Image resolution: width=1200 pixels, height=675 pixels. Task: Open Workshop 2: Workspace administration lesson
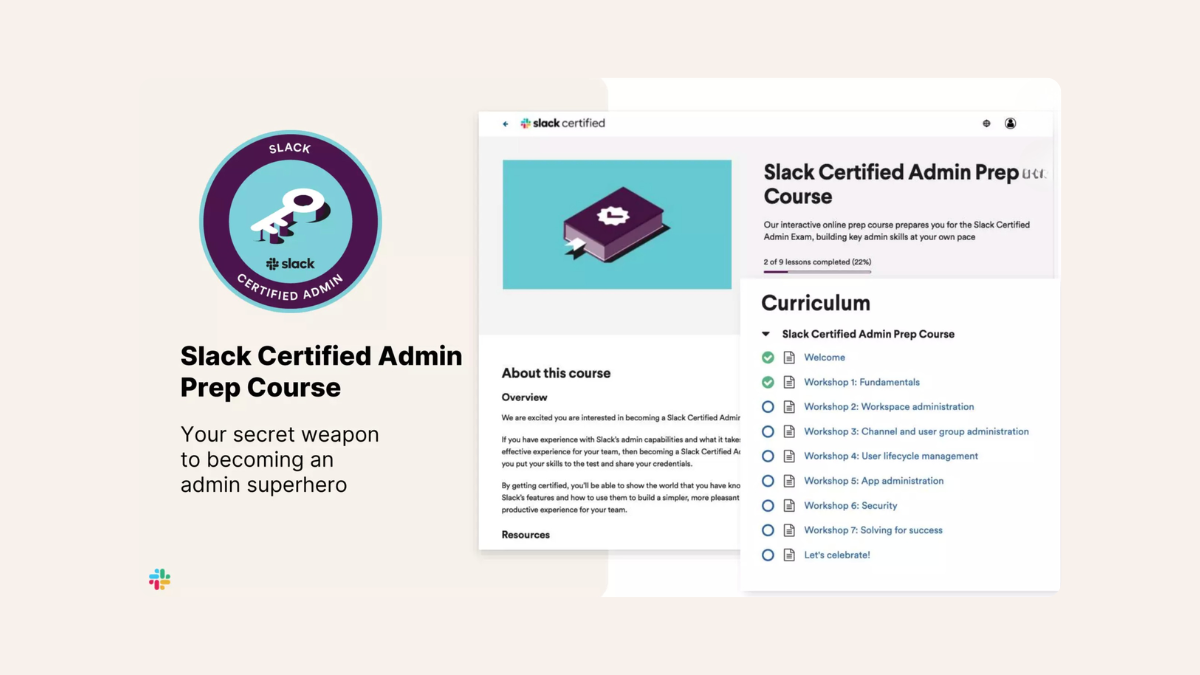point(889,407)
